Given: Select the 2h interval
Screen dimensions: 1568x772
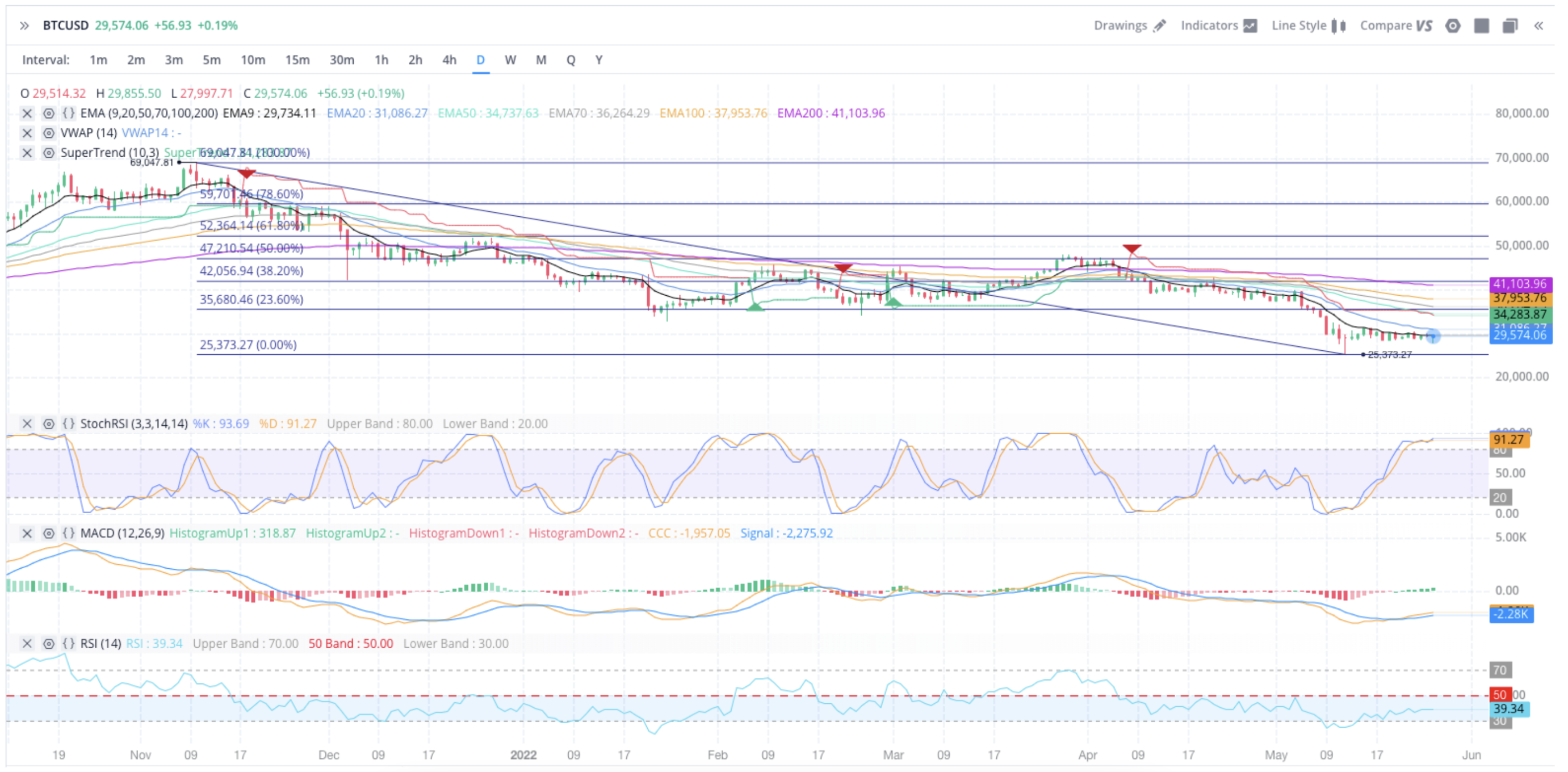Looking at the screenshot, I should (415, 60).
